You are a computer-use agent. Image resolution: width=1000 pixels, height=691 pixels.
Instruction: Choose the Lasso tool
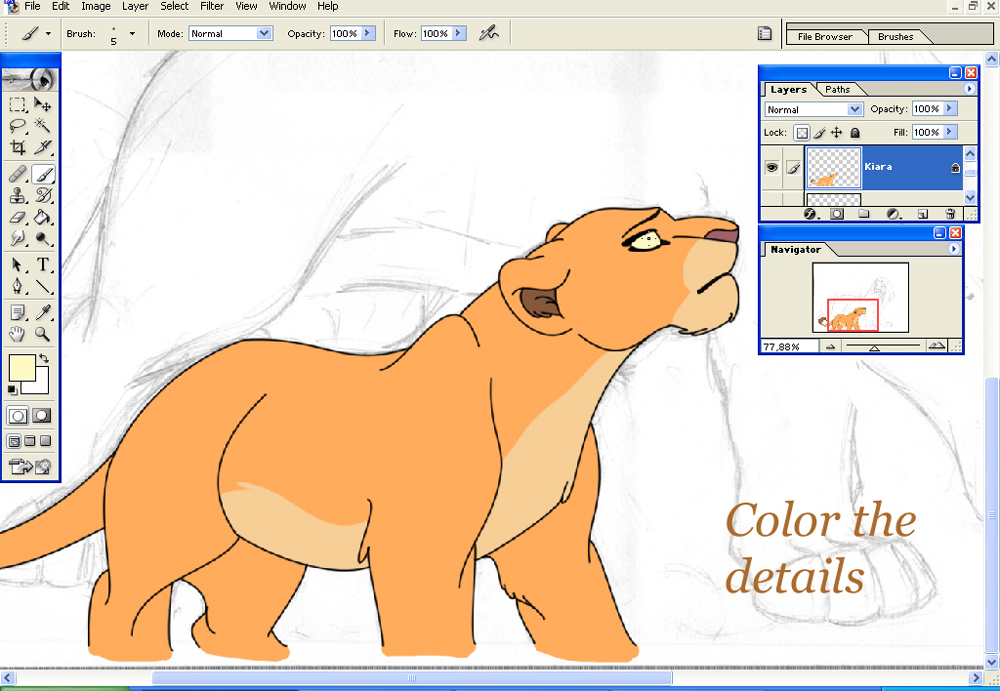18,125
